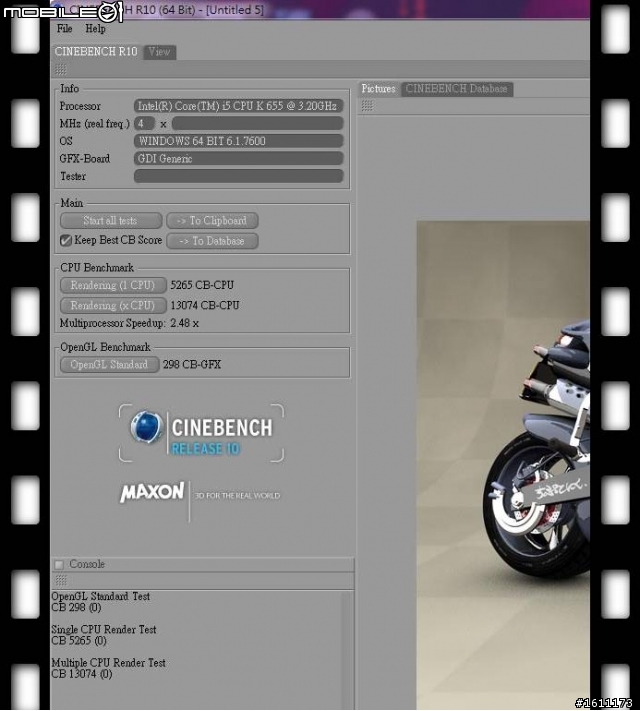Send results with To Database button
Image resolution: width=640 pixels, height=711 pixels.
pos(212,241)
